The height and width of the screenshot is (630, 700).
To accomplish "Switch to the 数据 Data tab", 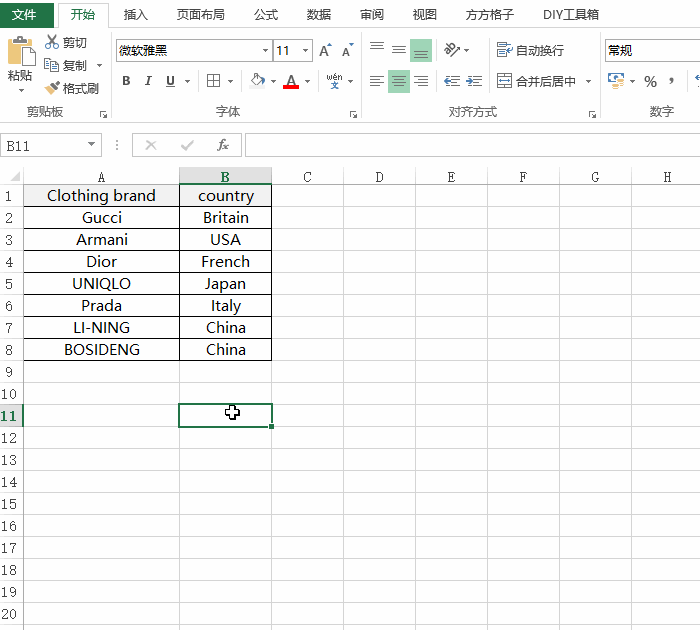I will pos(319,15).
